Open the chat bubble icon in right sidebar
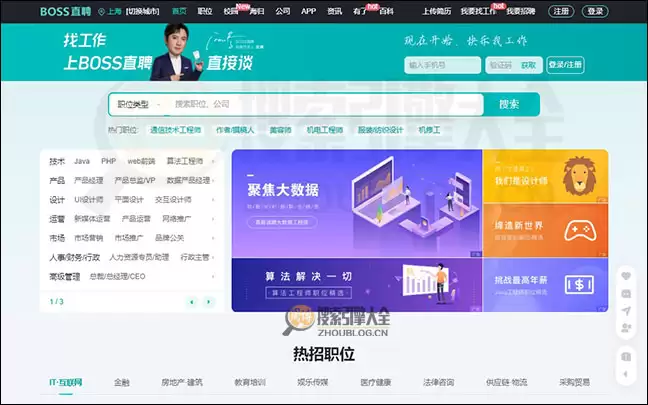This screenshot has height=405, width=648. 626,293
